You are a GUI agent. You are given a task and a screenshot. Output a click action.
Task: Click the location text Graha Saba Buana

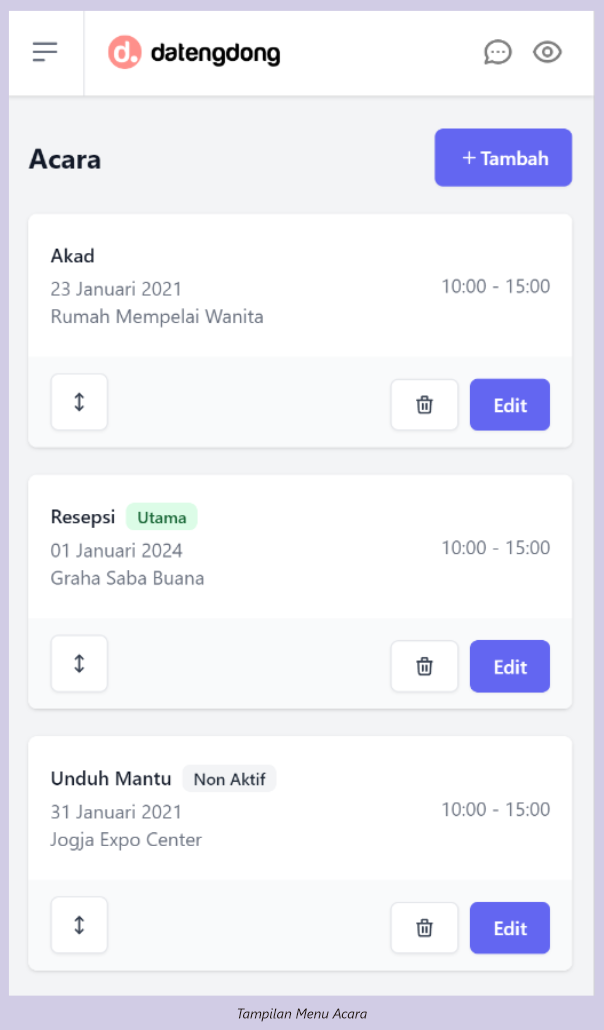click(127, 578)
